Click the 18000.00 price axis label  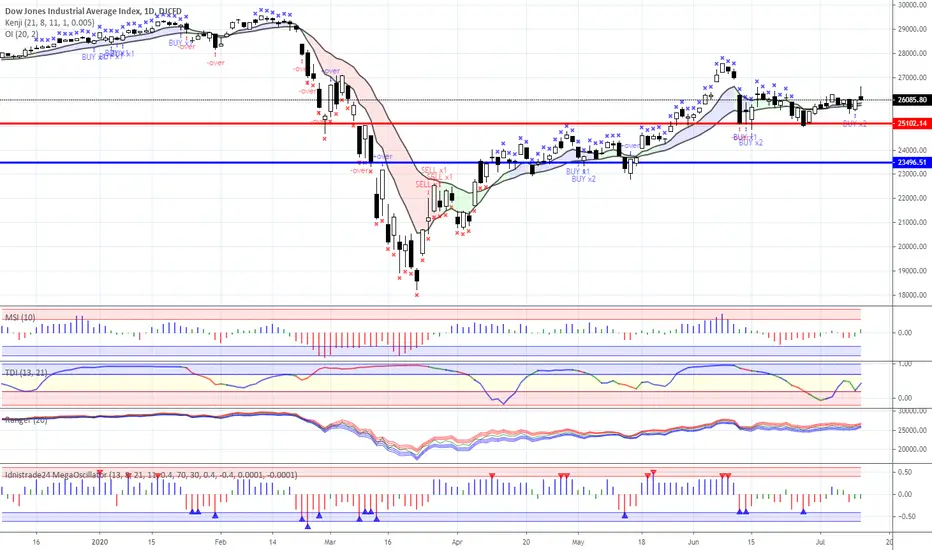912,295
